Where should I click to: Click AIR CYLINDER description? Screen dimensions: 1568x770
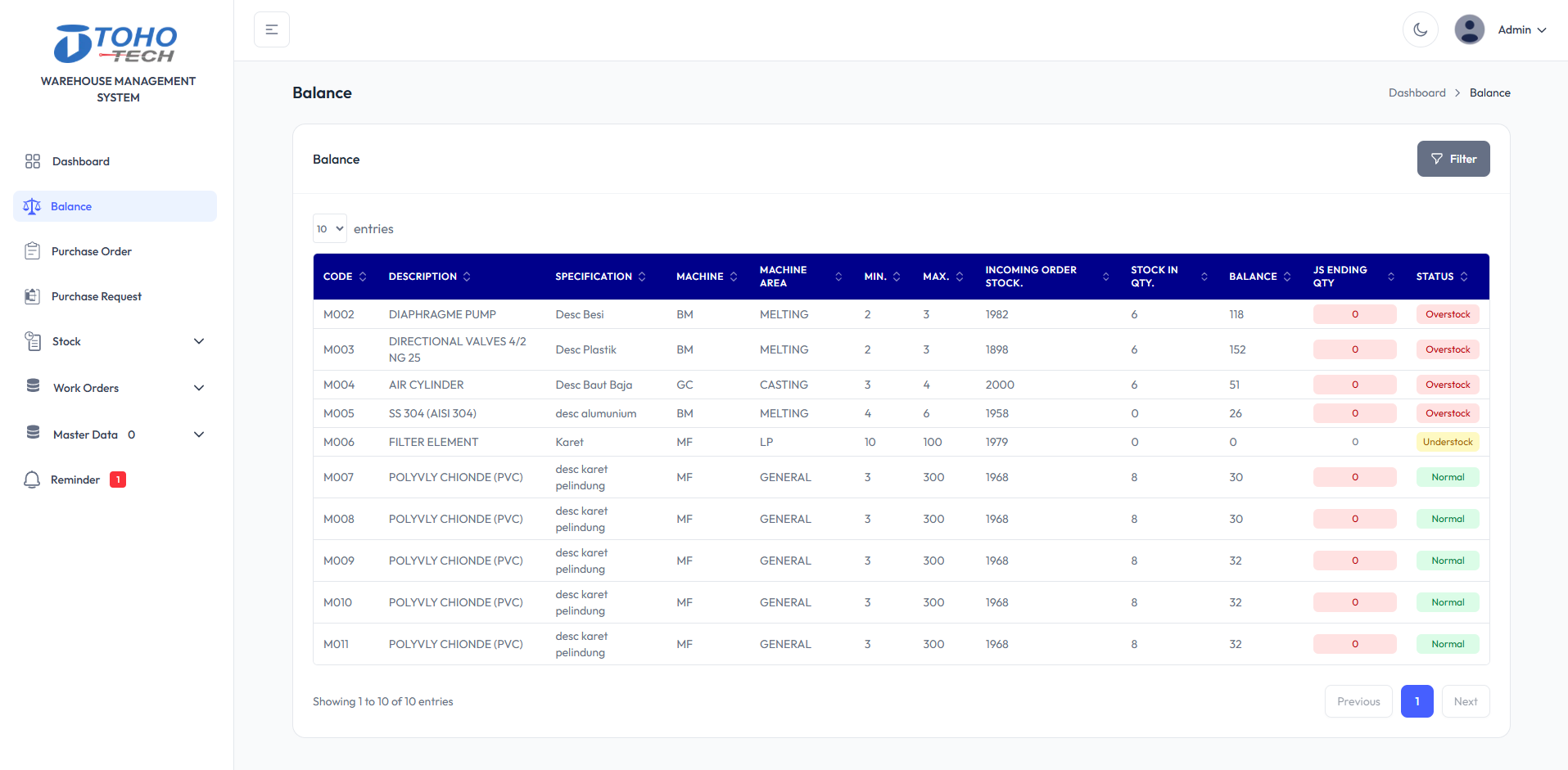[427, 385]
